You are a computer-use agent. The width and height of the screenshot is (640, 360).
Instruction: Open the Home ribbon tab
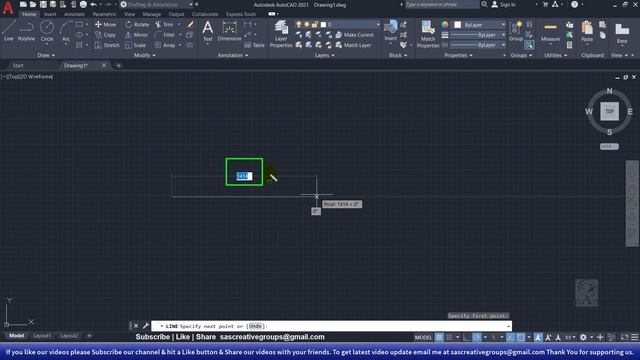coord(29,14)
